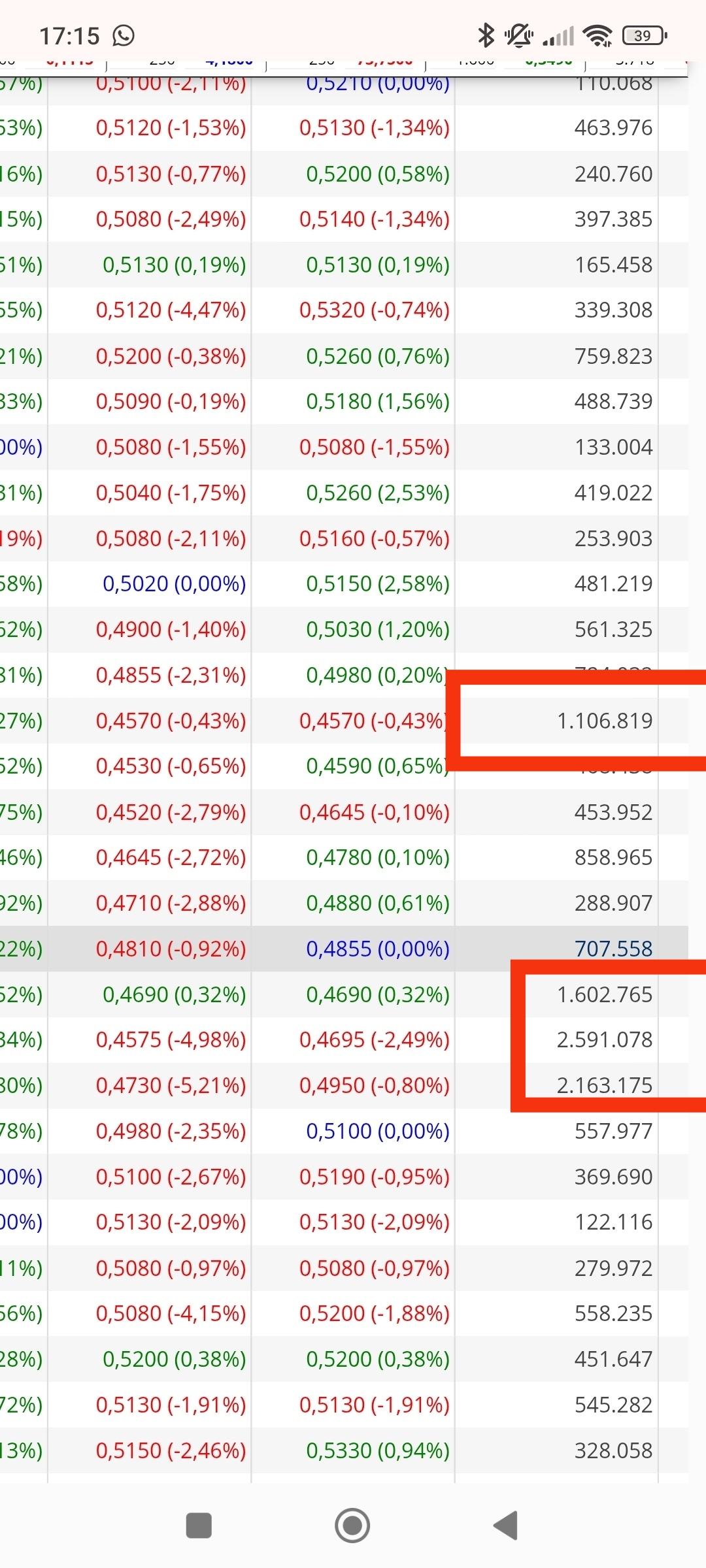Select highlighted row cell 0,4855 (0,00%)

pos(378,949)
